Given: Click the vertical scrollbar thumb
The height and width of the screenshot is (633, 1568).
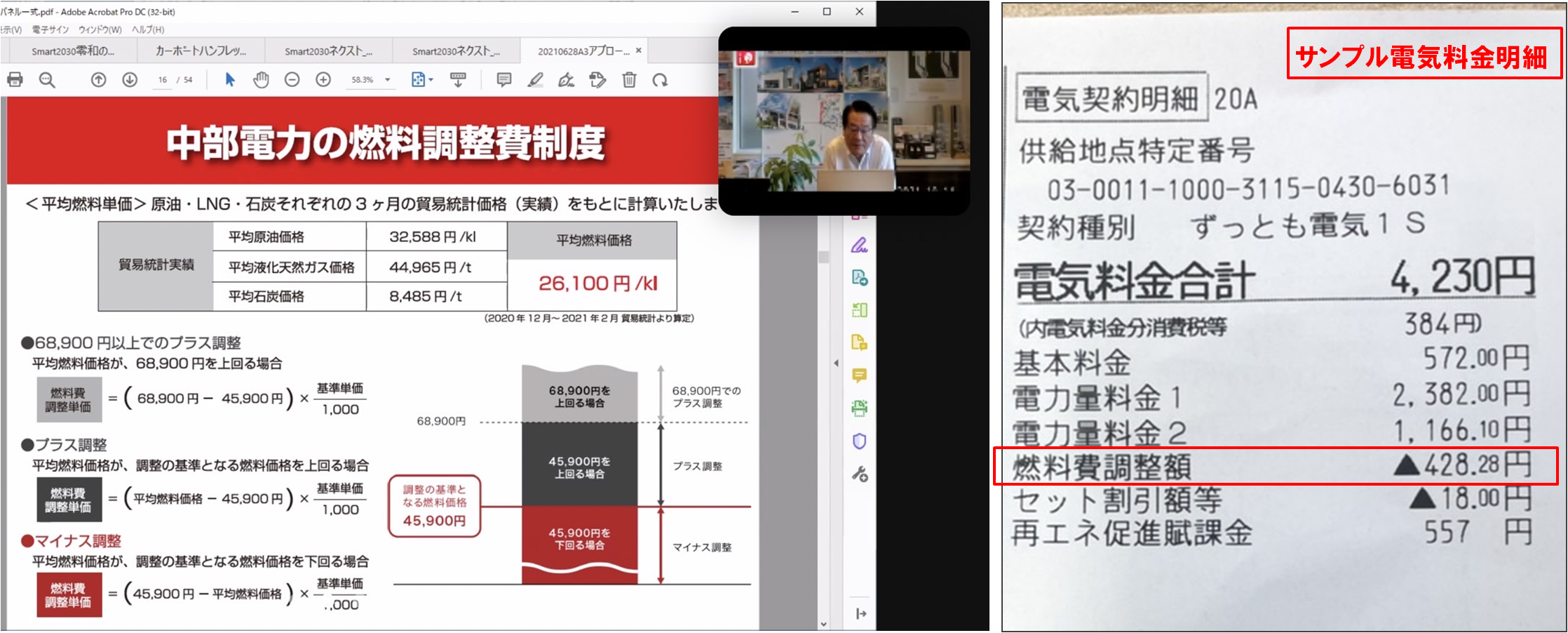Looking at the screenshot, I should coord(823,257).
